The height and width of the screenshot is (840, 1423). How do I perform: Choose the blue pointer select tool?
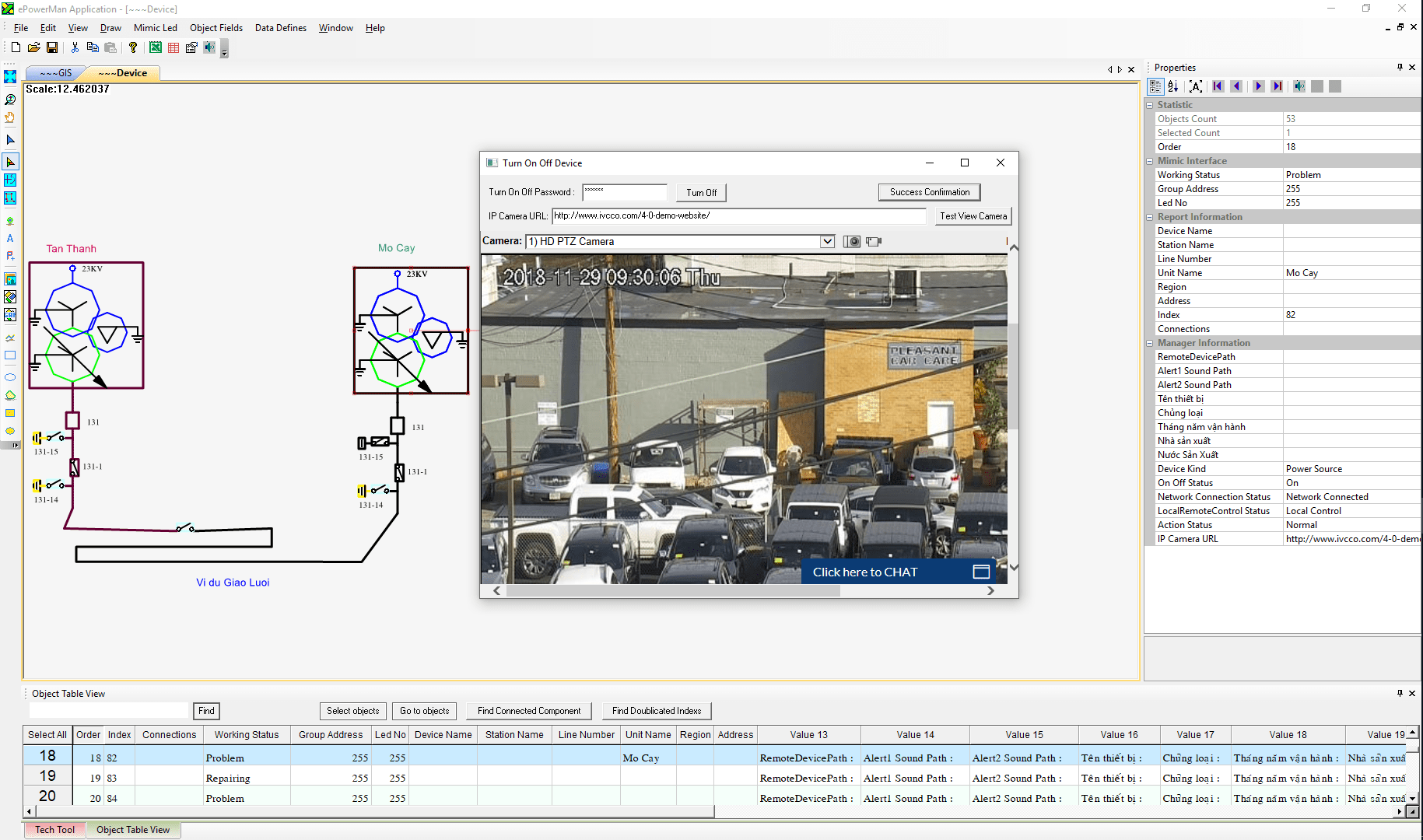10,140
